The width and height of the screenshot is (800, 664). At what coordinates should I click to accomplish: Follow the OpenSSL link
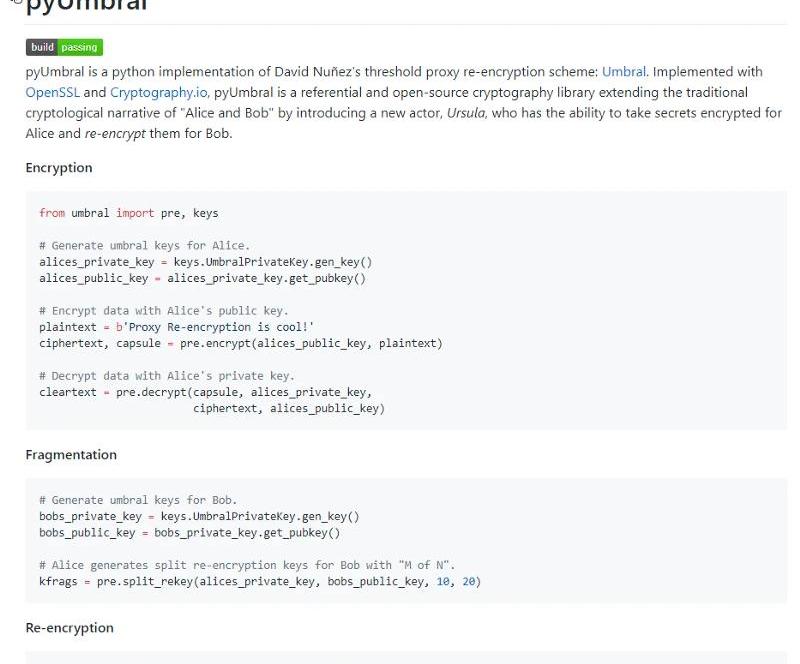[x=53, y=92]
